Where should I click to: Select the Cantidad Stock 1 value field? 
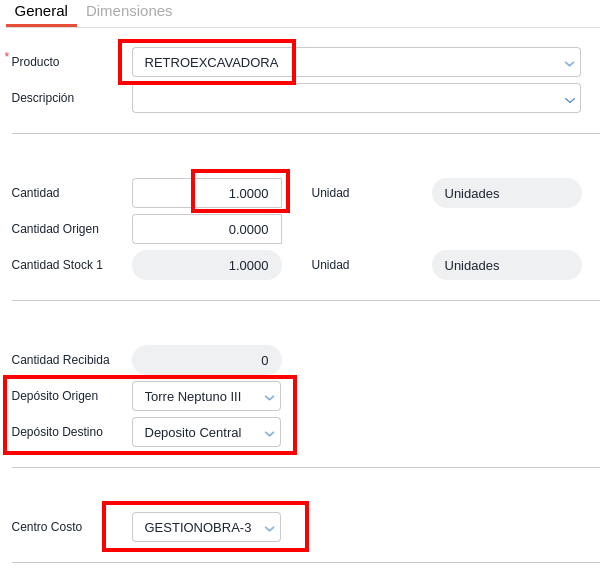click(207, 265)
